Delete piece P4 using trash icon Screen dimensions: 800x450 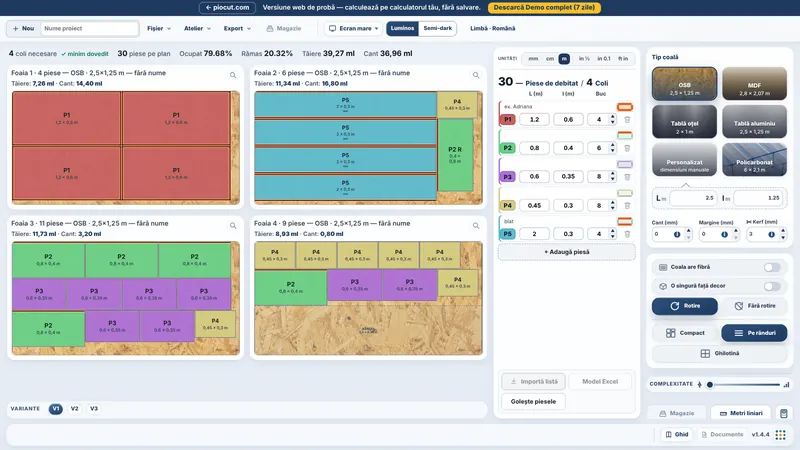(x=627, y=206)
